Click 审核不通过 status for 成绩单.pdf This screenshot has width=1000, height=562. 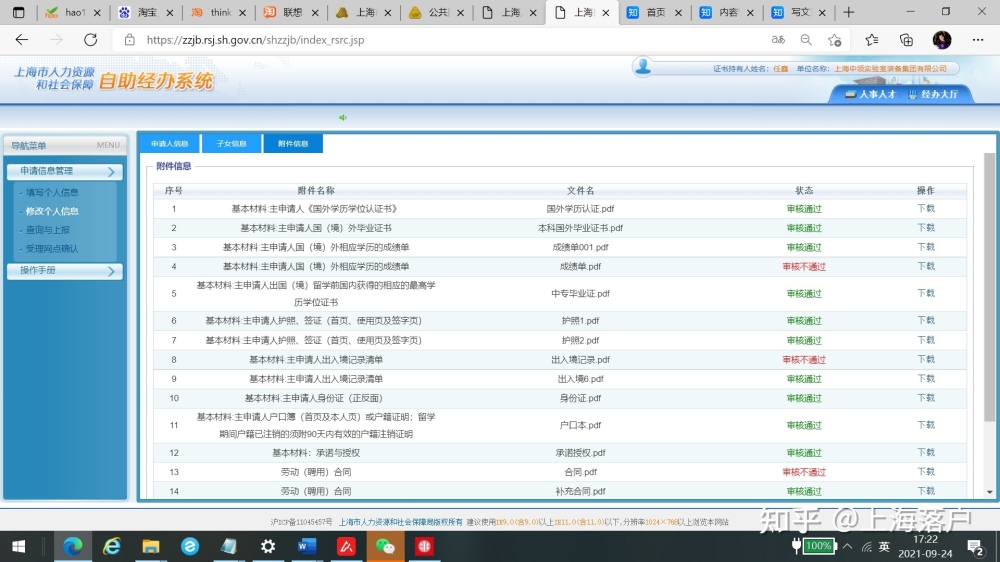click(804, 267)
